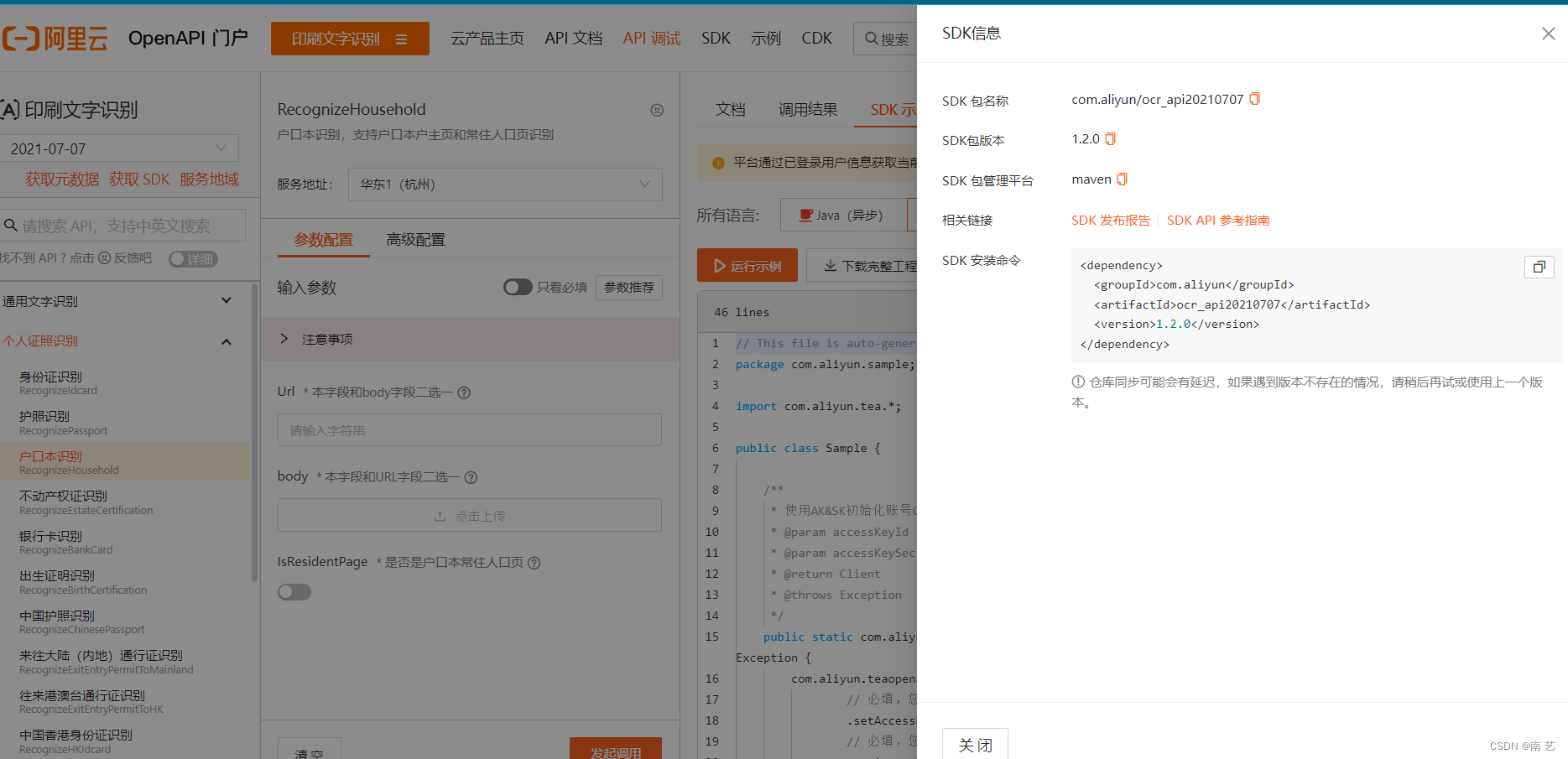This screenshot has height=759, width=1568.
Task: Click the sidebar scrollbar of API list
Action: tap(254, 433)
